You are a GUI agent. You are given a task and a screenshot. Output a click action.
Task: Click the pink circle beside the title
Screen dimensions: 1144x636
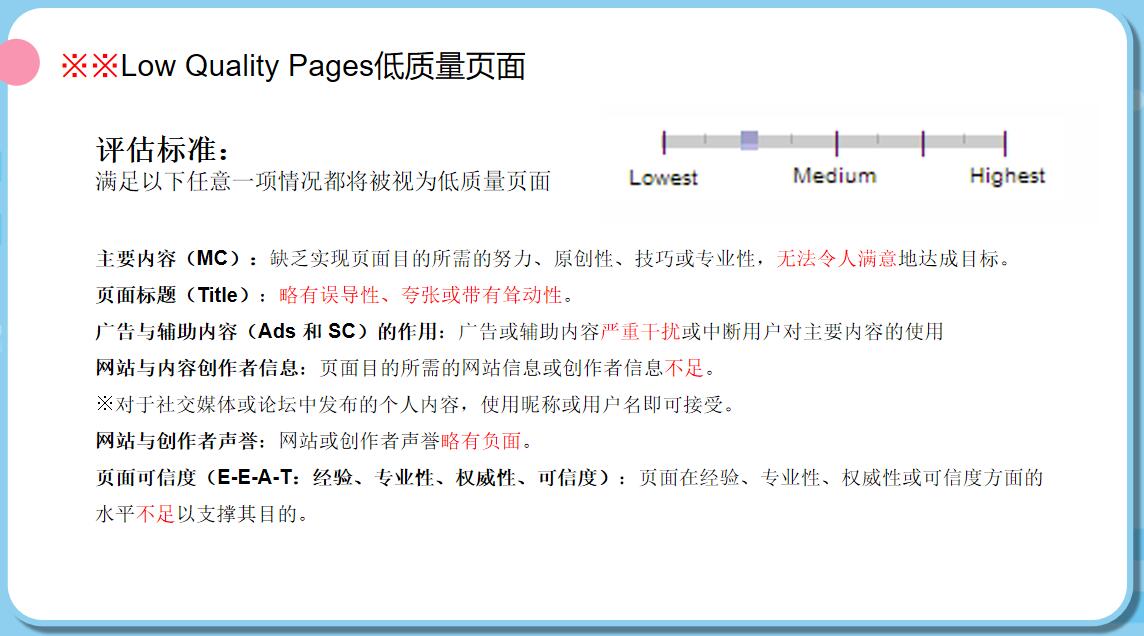click(x=17, y=63)
